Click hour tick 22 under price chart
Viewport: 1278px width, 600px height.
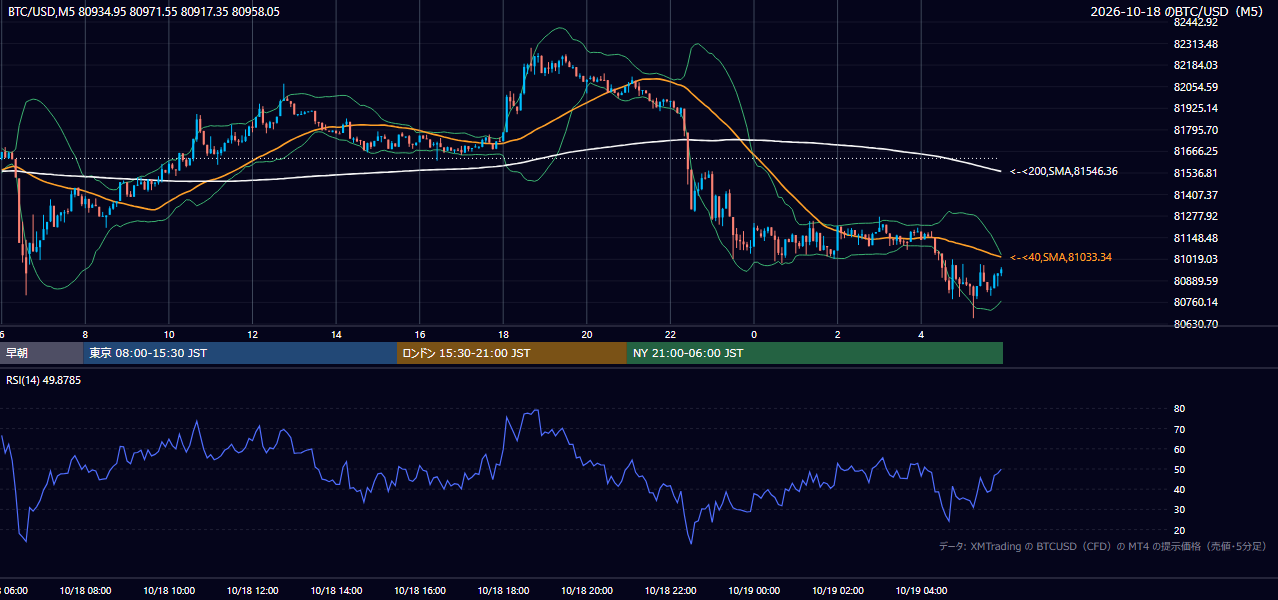click(671, 335)
